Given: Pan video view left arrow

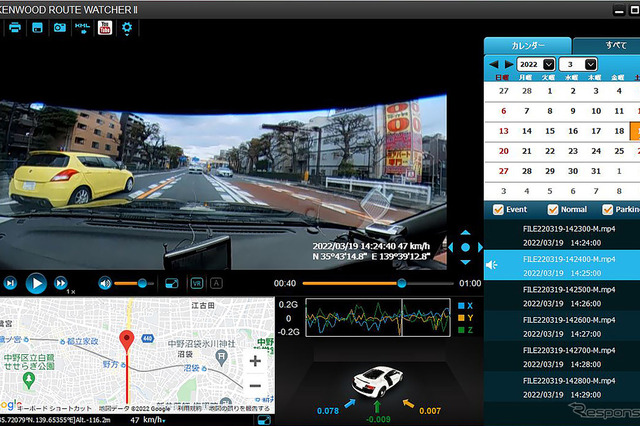Looking at the screenshot, I should pos(451,247).
